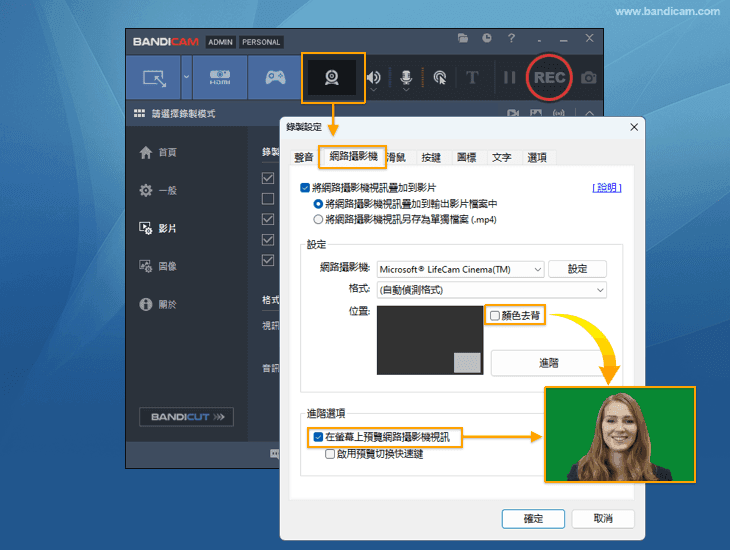Select screen rectangle recording mode icon

(154, 77)
